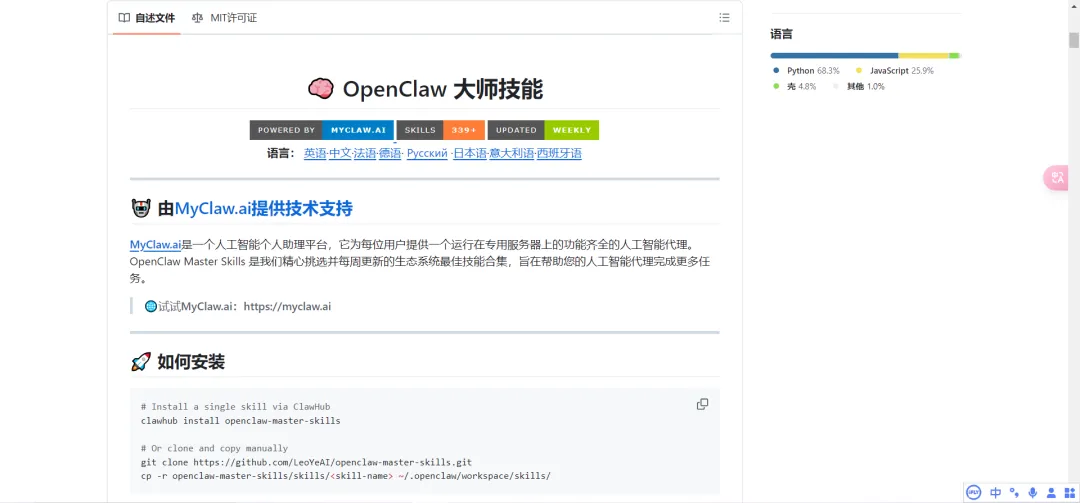Switch to the MIT许可证 tab
1080x503 pixels.
coord(225,18)
